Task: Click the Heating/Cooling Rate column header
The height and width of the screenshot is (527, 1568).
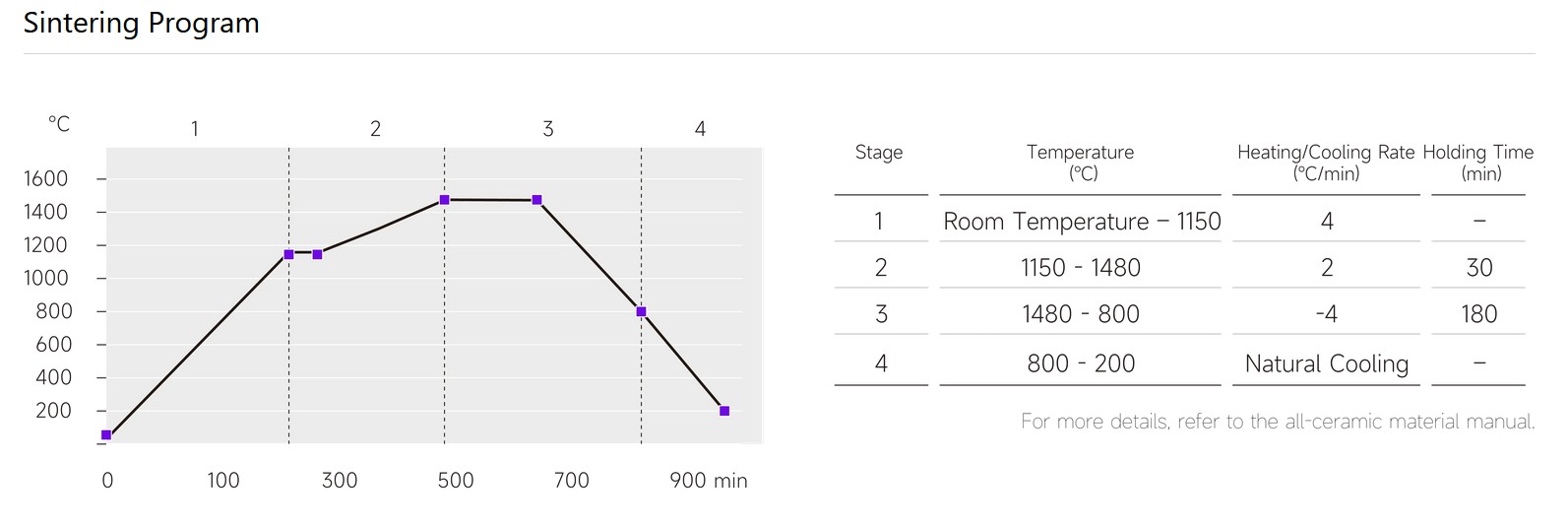Action: coord(1326,163)
